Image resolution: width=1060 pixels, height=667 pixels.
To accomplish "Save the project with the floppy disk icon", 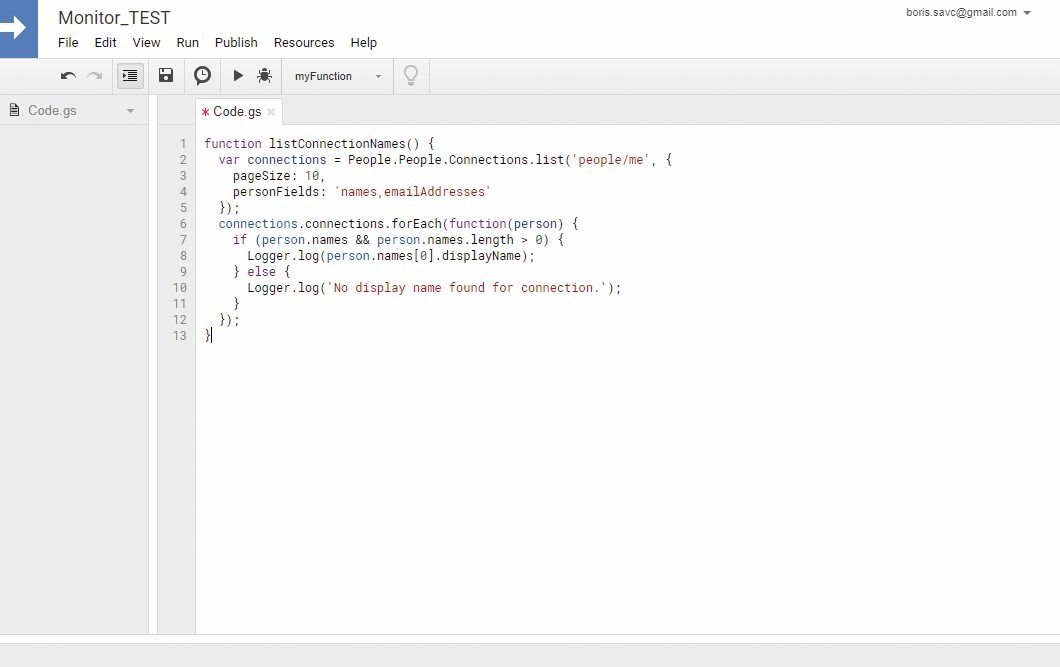I will (166, 75).
